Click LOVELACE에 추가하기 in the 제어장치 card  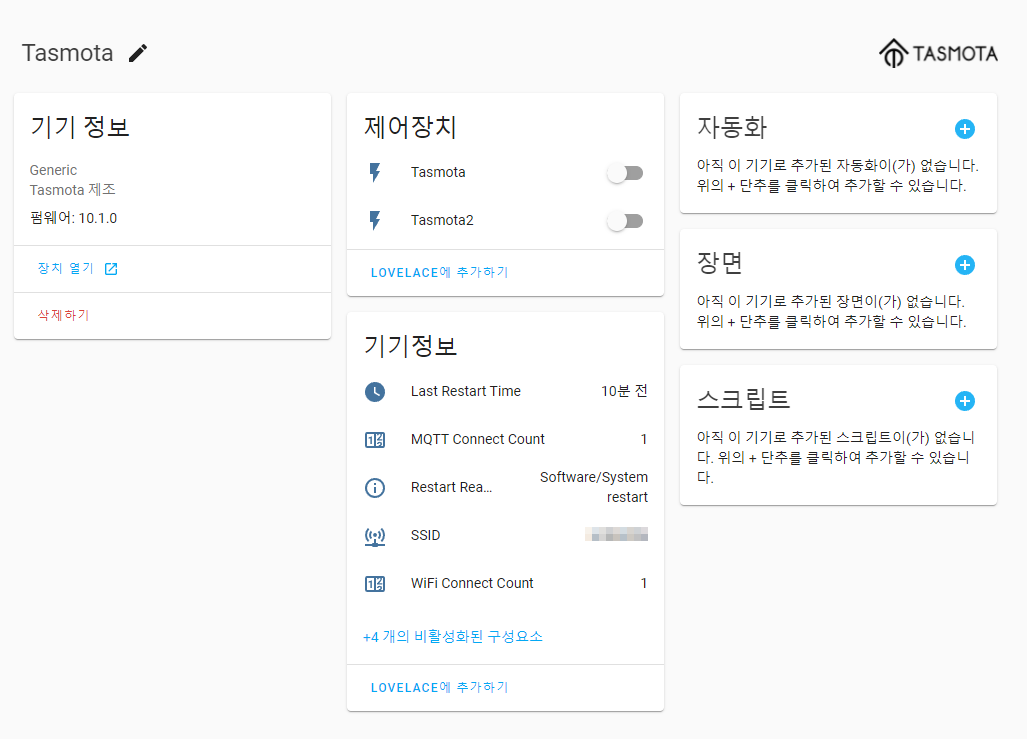(439, 273)
